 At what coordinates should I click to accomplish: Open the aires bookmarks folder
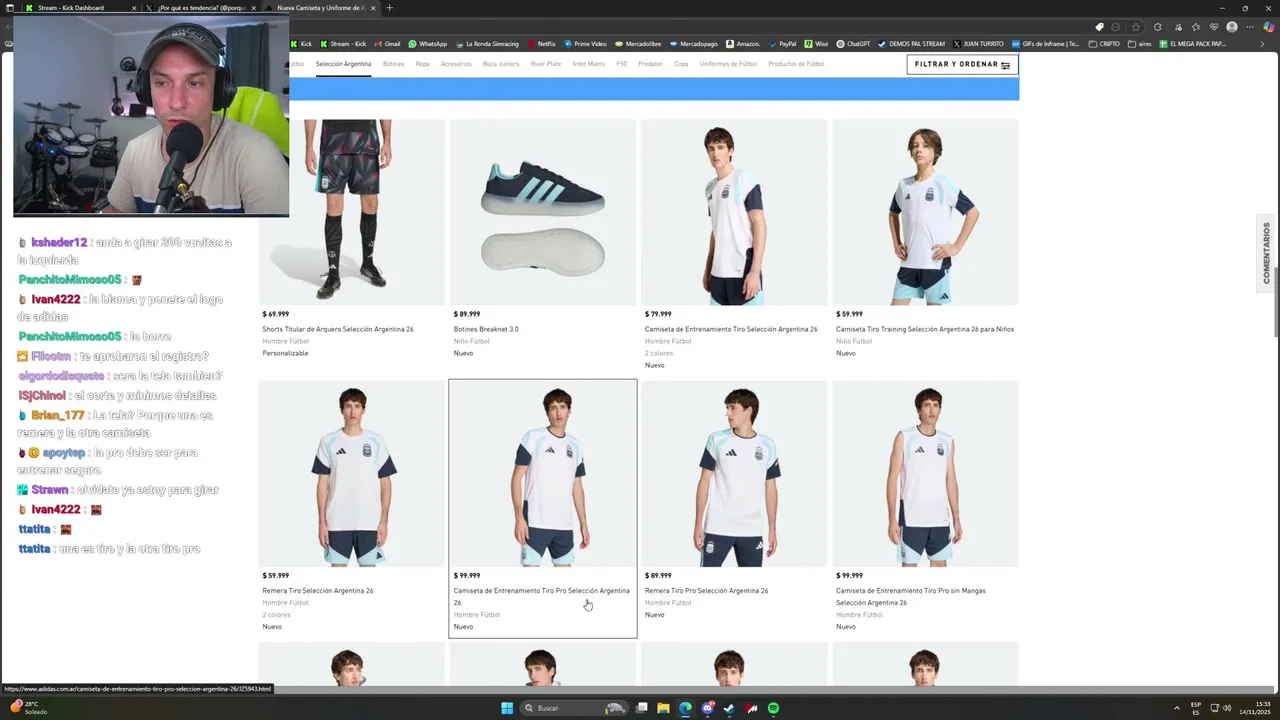pos(1140,44)
